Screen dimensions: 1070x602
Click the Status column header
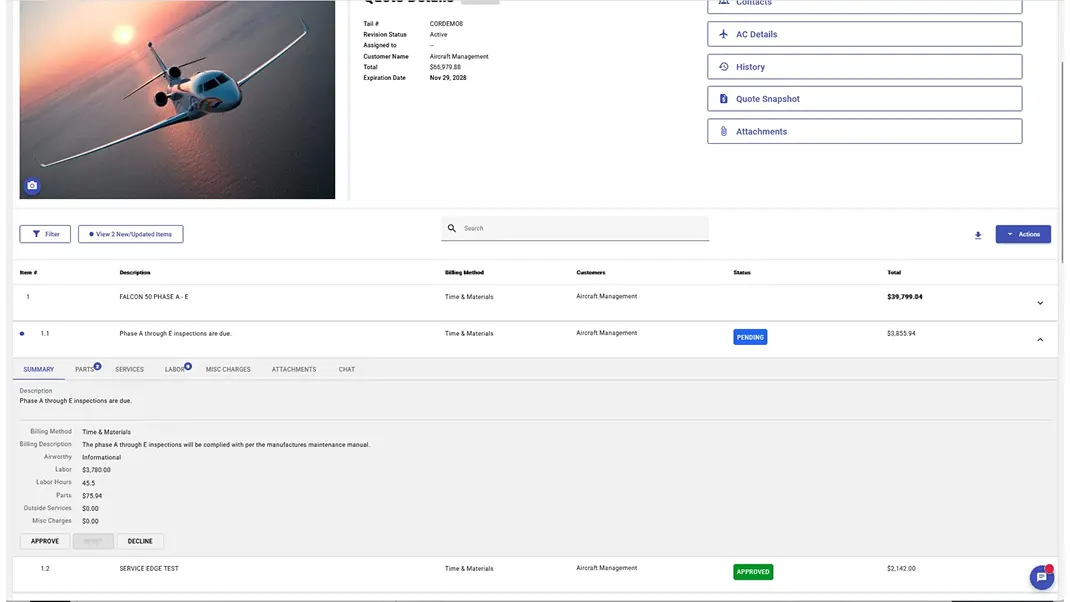[x=742, y=272]
